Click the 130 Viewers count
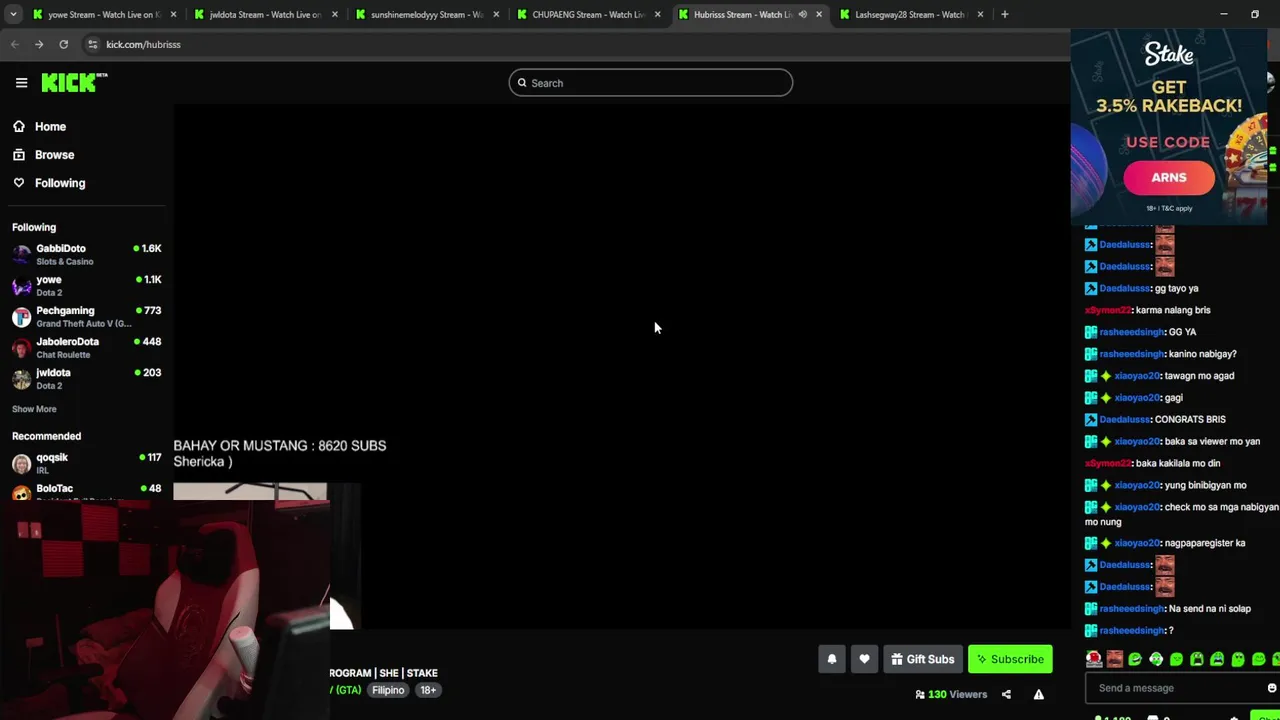This screenshot has width=1280, height=720. tap(951, 694)
